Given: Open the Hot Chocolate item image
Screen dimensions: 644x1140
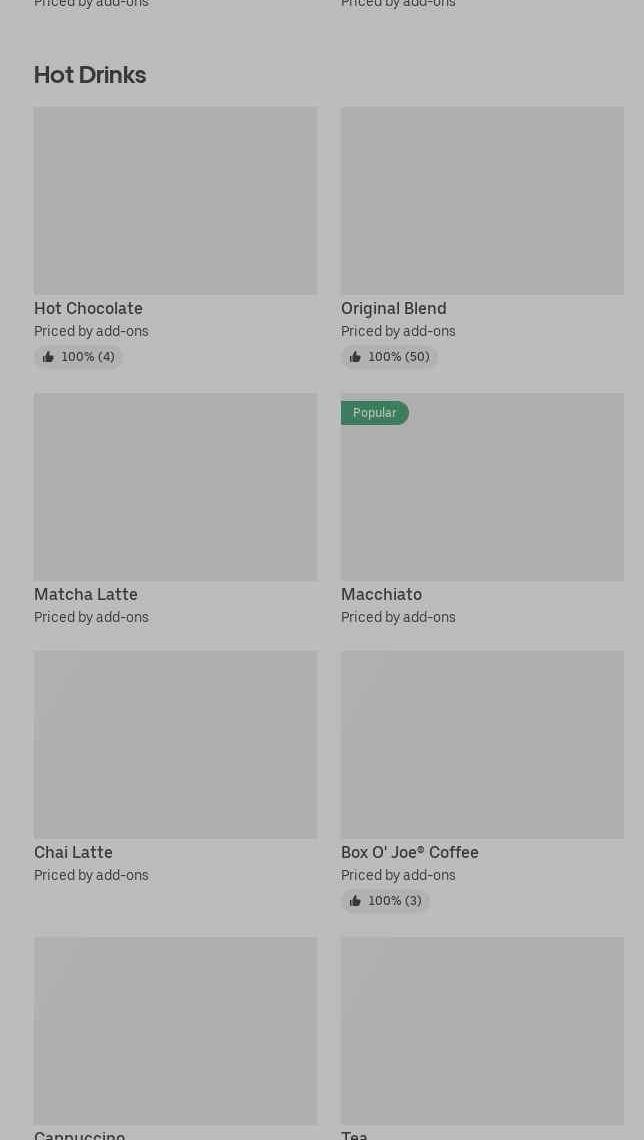Looking at the screenshot, I should click(175, 201).
